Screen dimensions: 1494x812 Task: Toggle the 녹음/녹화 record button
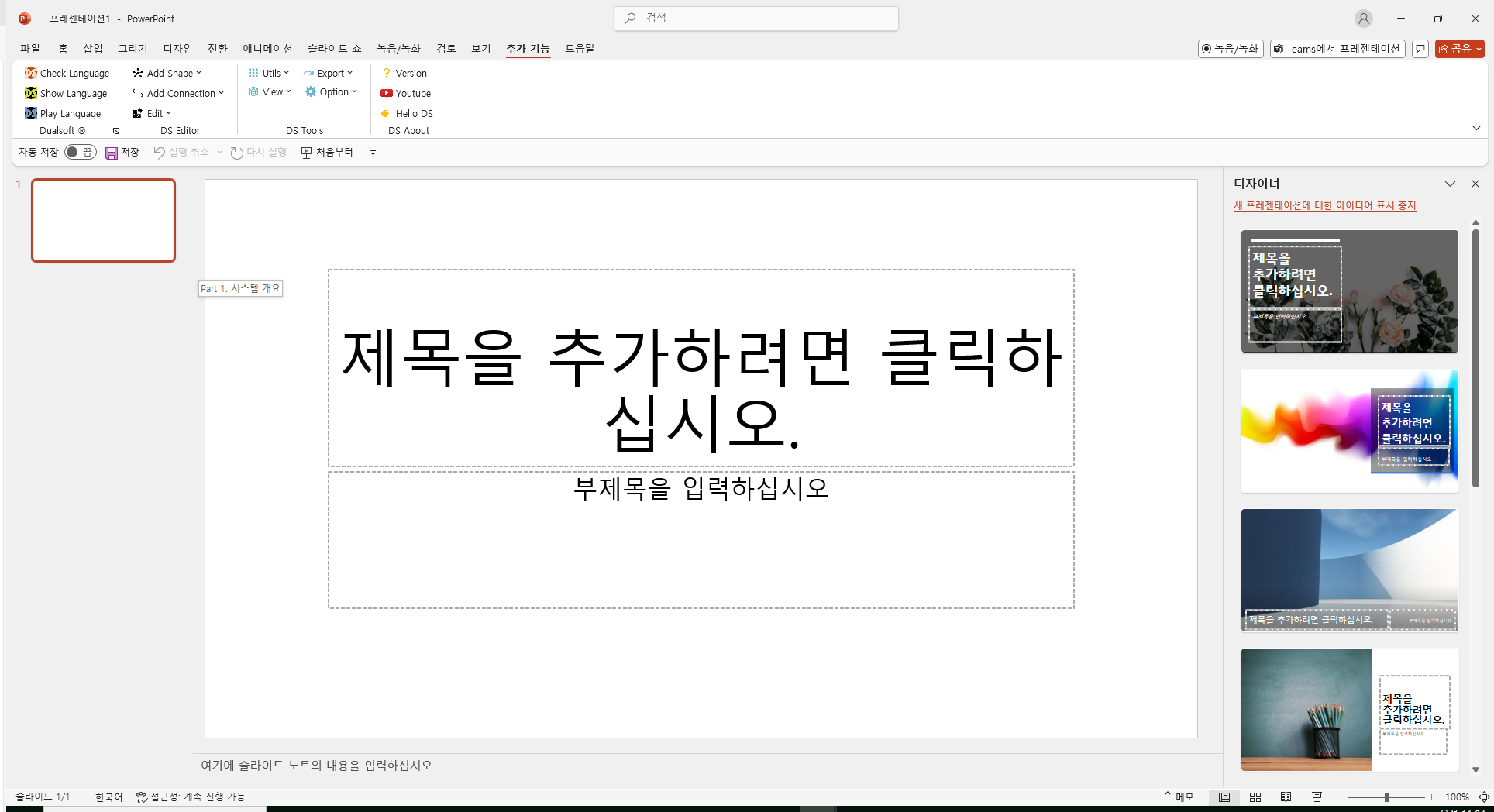point(1230,49)
